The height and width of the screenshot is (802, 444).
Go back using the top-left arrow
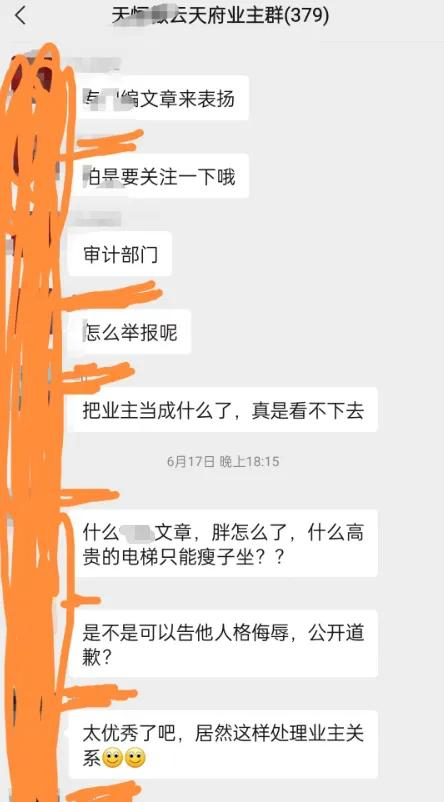coord(20,16)
